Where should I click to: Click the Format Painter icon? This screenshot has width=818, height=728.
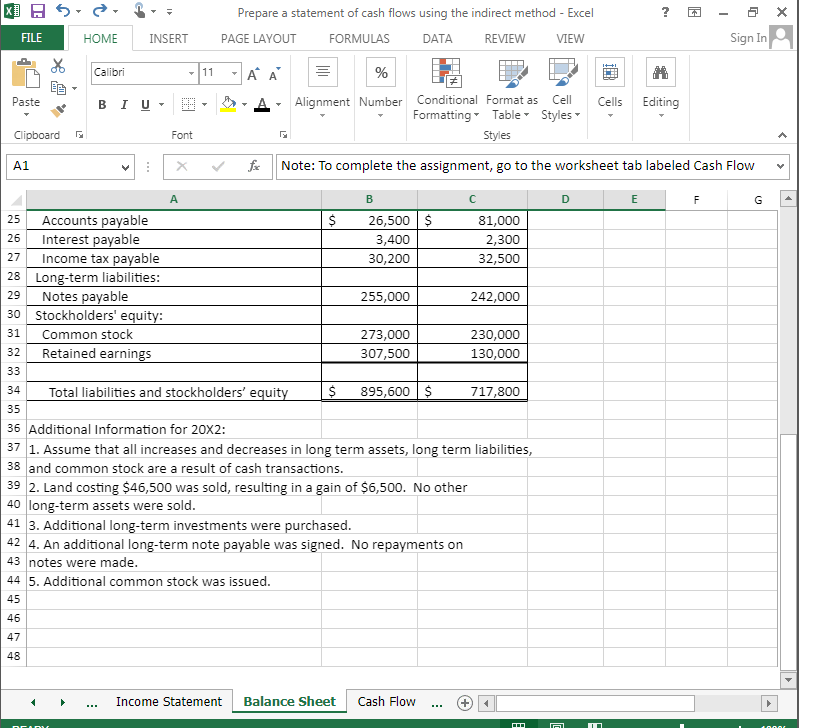point(57,111)
